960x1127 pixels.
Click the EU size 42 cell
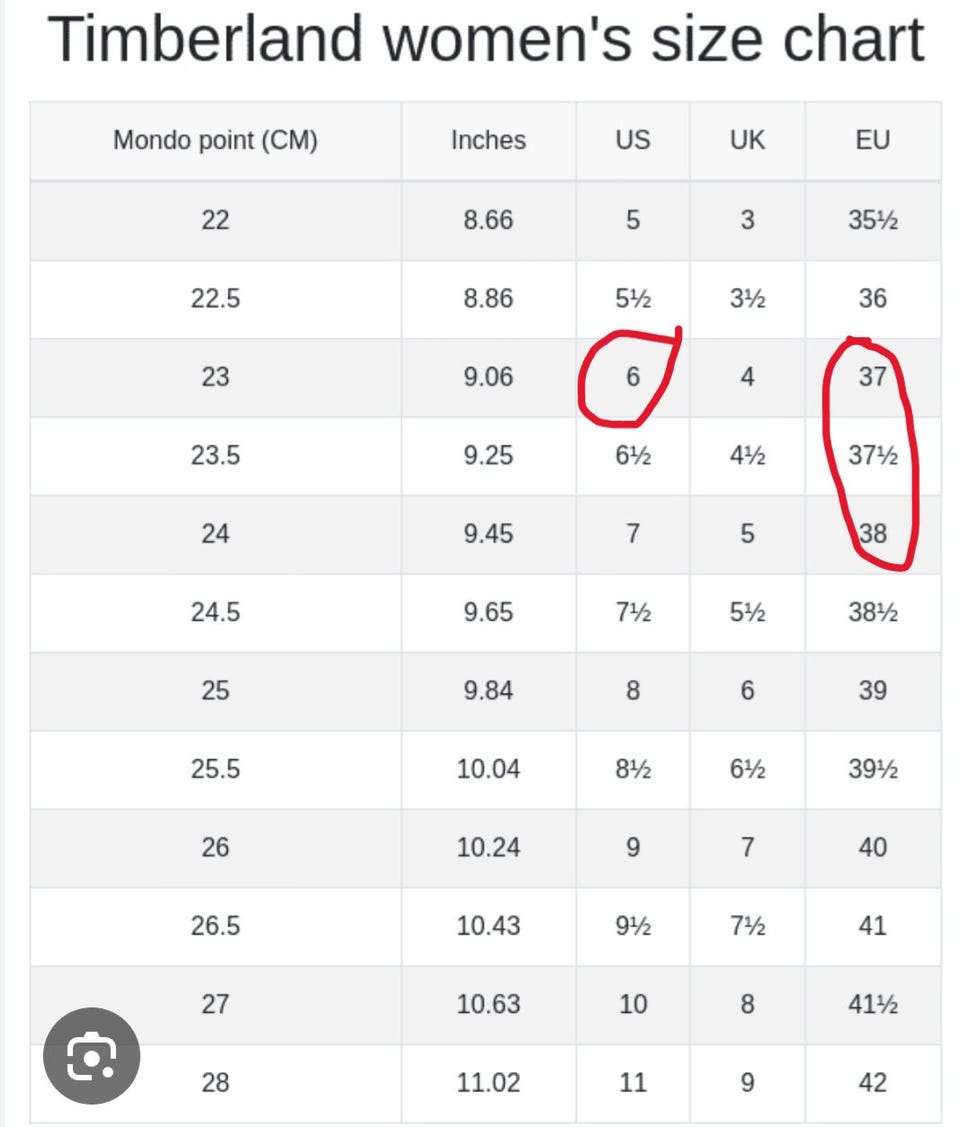click(872, 1082)
